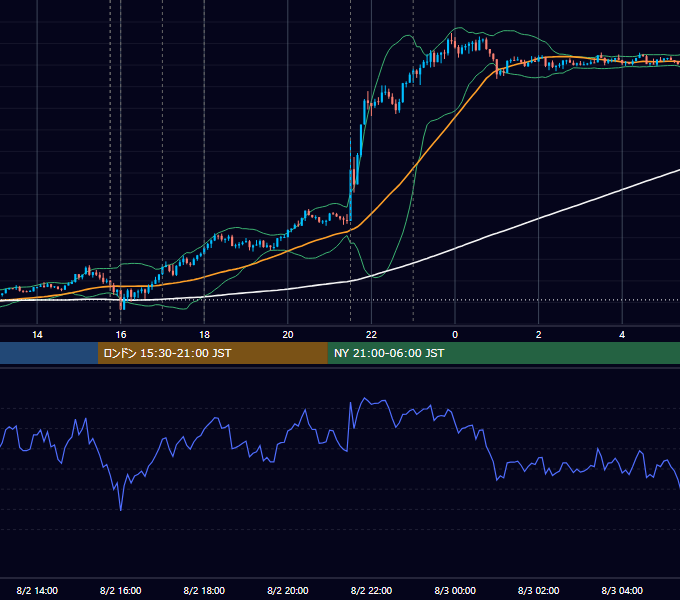Click the 2 hour label on upper axis
This screenshot has width=680, height=600.
[539, 335]
